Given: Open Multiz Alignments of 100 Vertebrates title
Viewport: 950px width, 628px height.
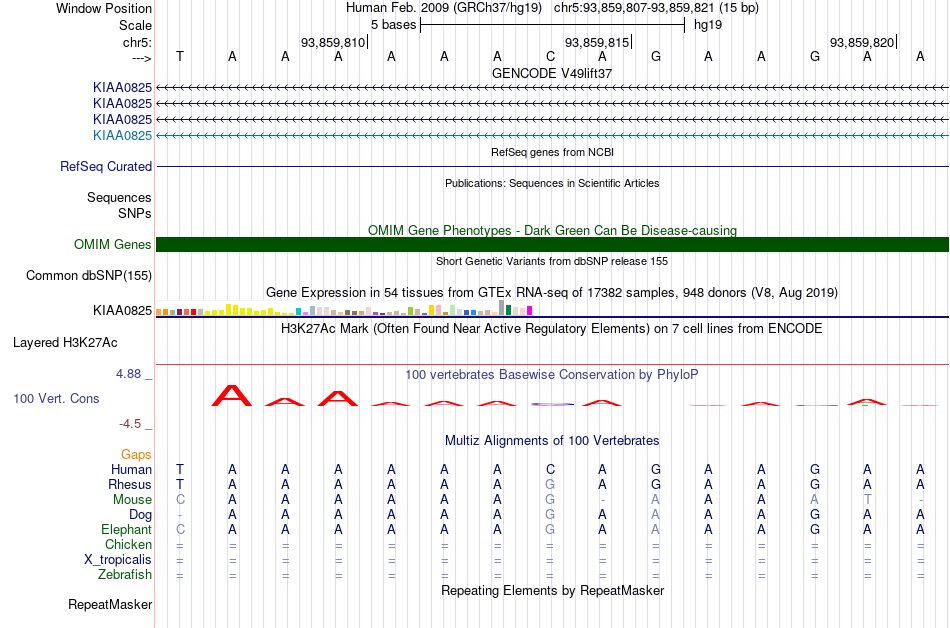Looking at the screenshot, I should (x=552, y=441).
